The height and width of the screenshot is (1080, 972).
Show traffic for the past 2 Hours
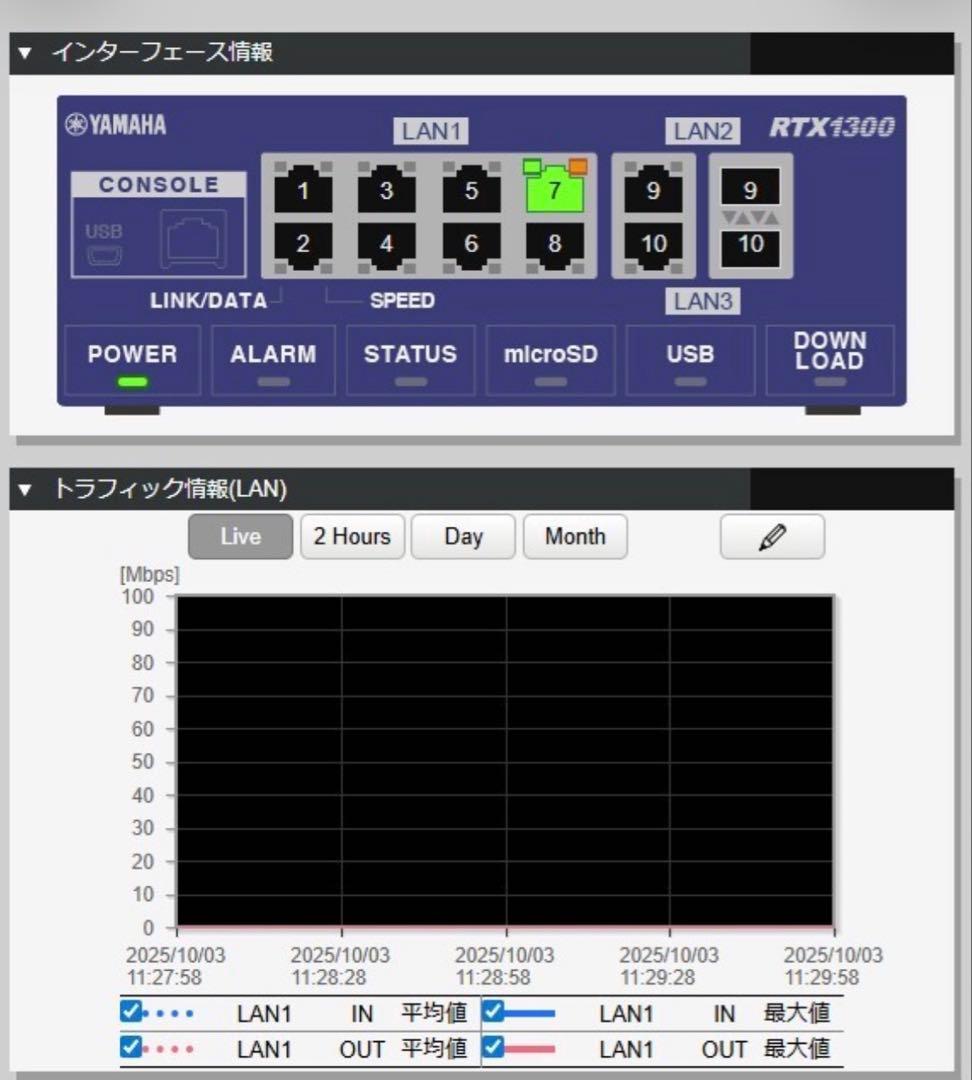point(351,536)
